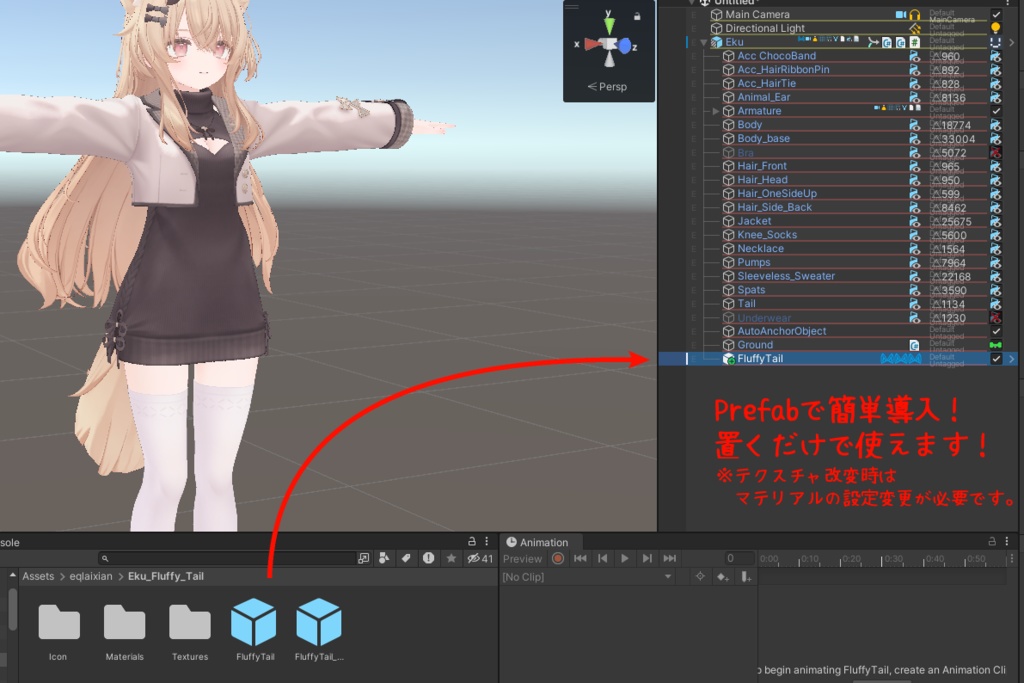Click the play button in Animation panel
Screen dimensions: 1024x683
pyautogui.click(x=624, y=558)
